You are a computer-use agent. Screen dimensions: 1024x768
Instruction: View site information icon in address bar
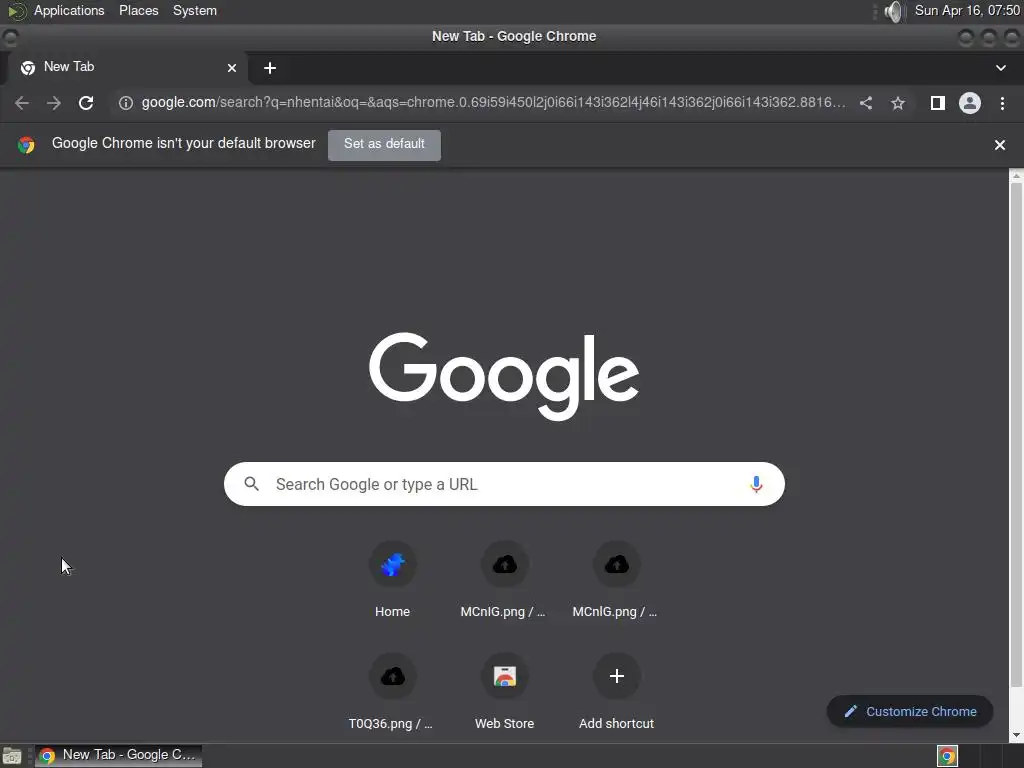[x=126, y=103]
